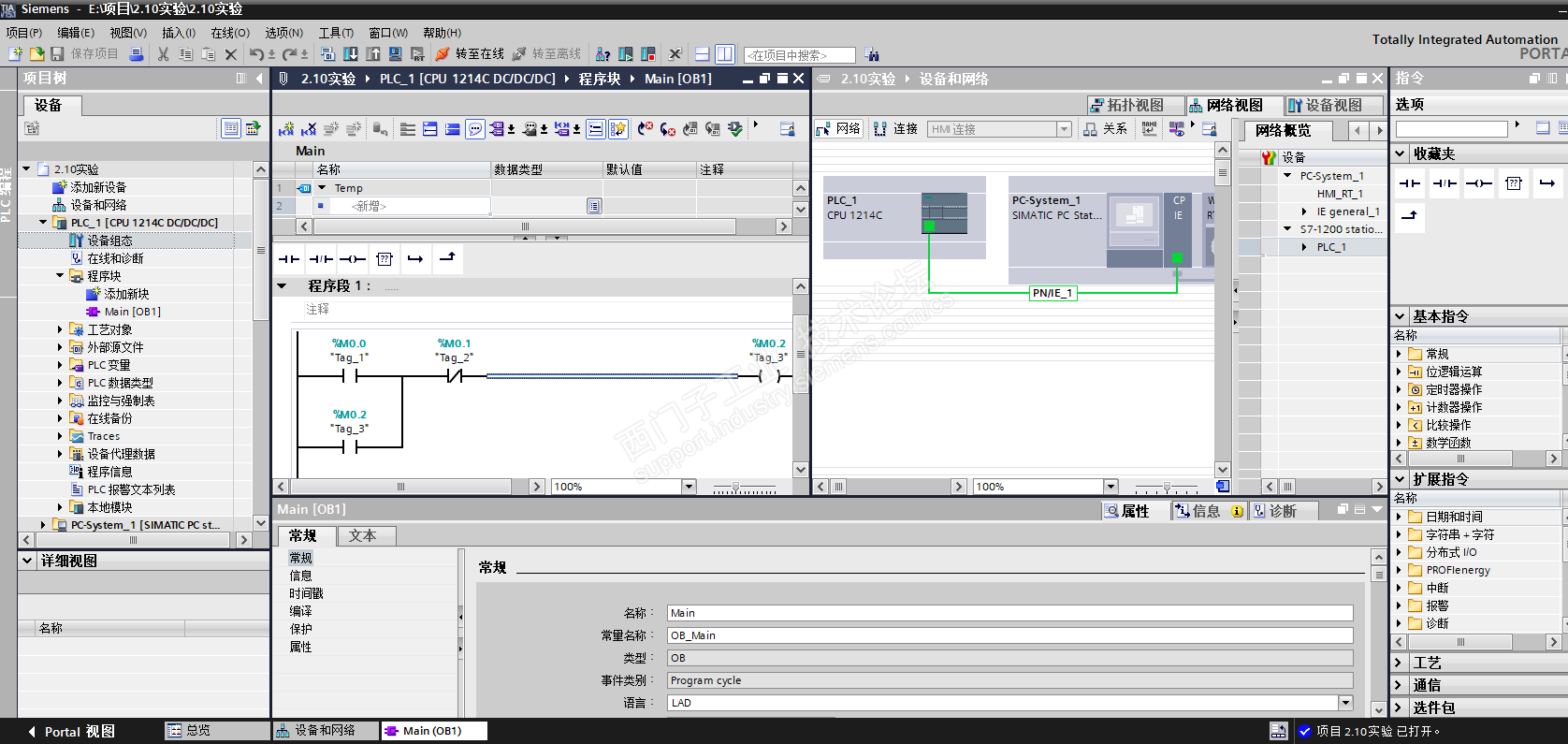Expand PLC 变量 in project tree
Image resolution: width=1568 pixels, height=744 pixels.
[61, 365]
